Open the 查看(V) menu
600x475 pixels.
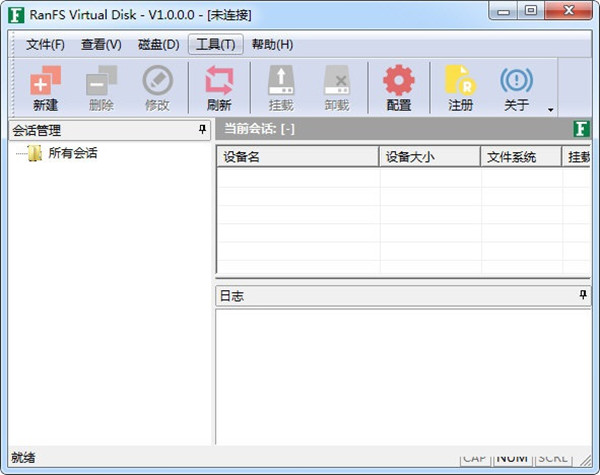[x=101, y=45]
